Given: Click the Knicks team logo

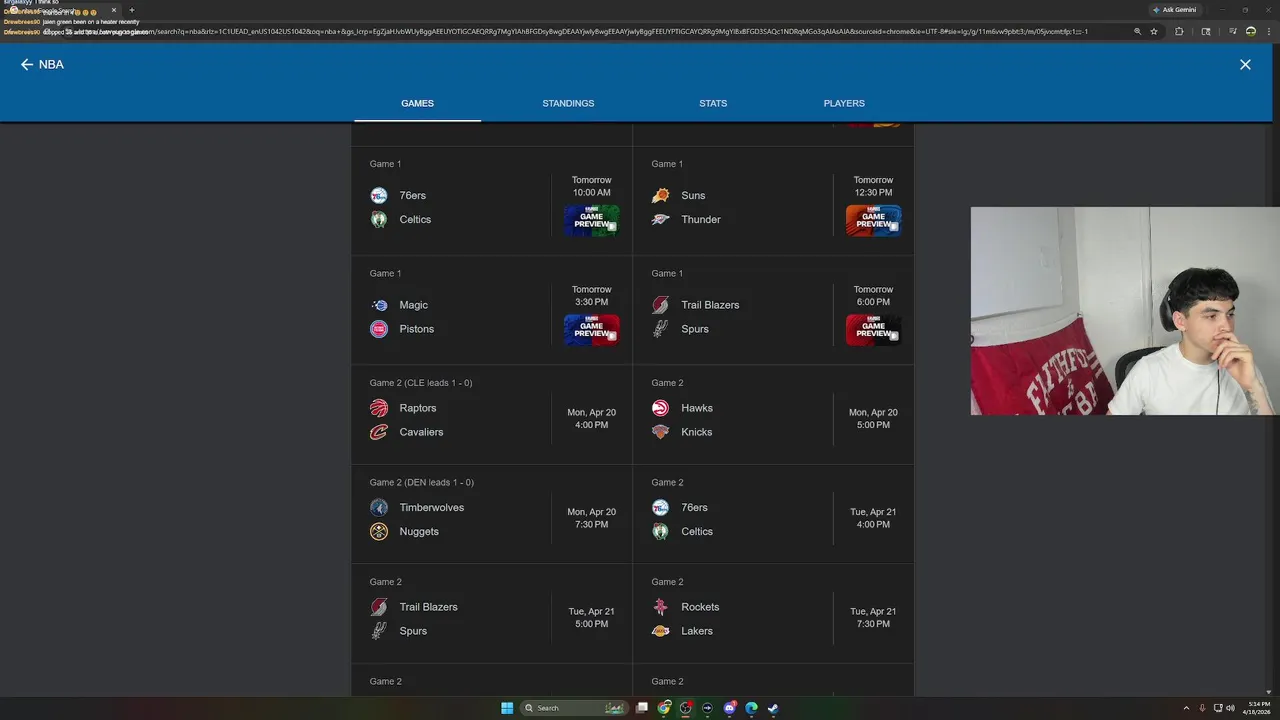Looking at the screenshot, I should [x=660, y=432].
